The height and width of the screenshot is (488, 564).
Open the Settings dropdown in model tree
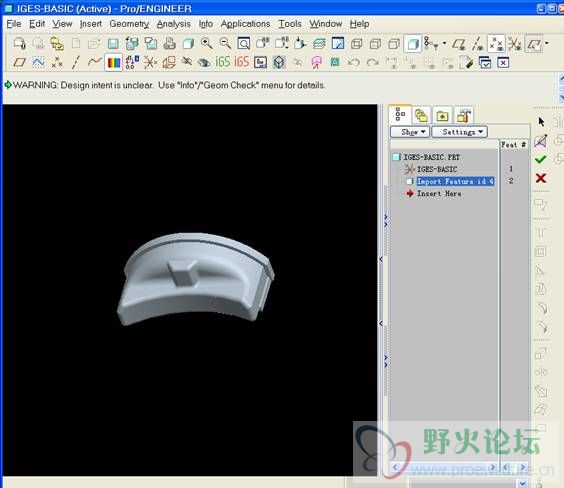[459, 132]
